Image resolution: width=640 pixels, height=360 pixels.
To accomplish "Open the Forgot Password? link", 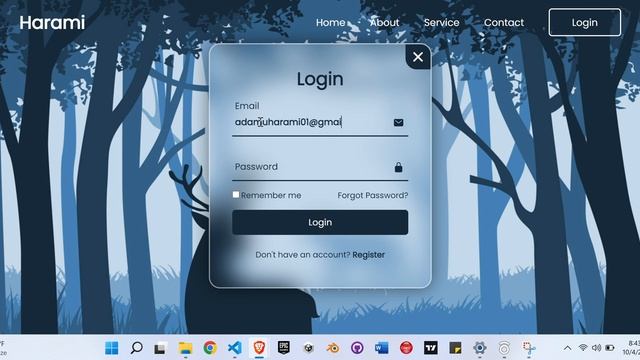I will [373, 196].
